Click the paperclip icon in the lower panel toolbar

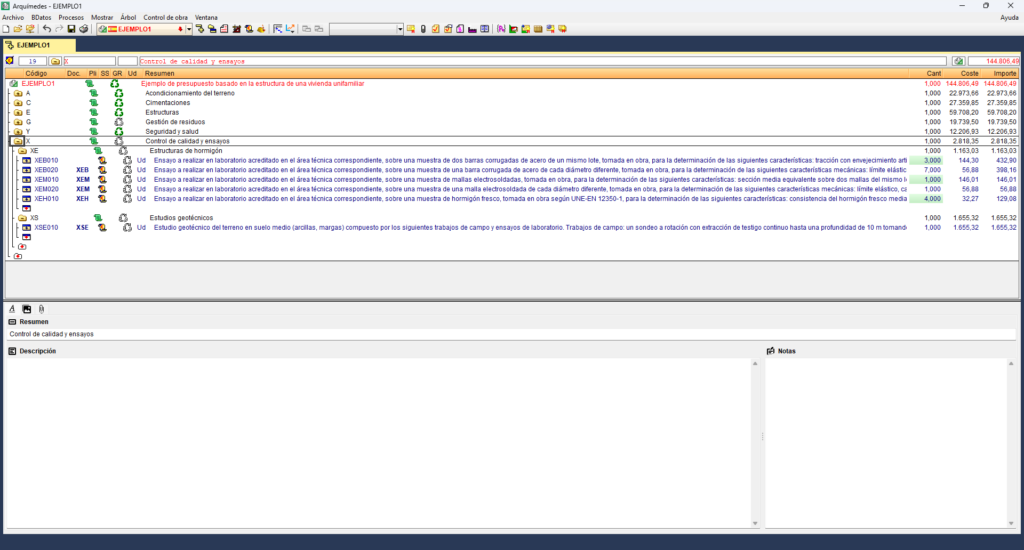click(x=41, y=309)
